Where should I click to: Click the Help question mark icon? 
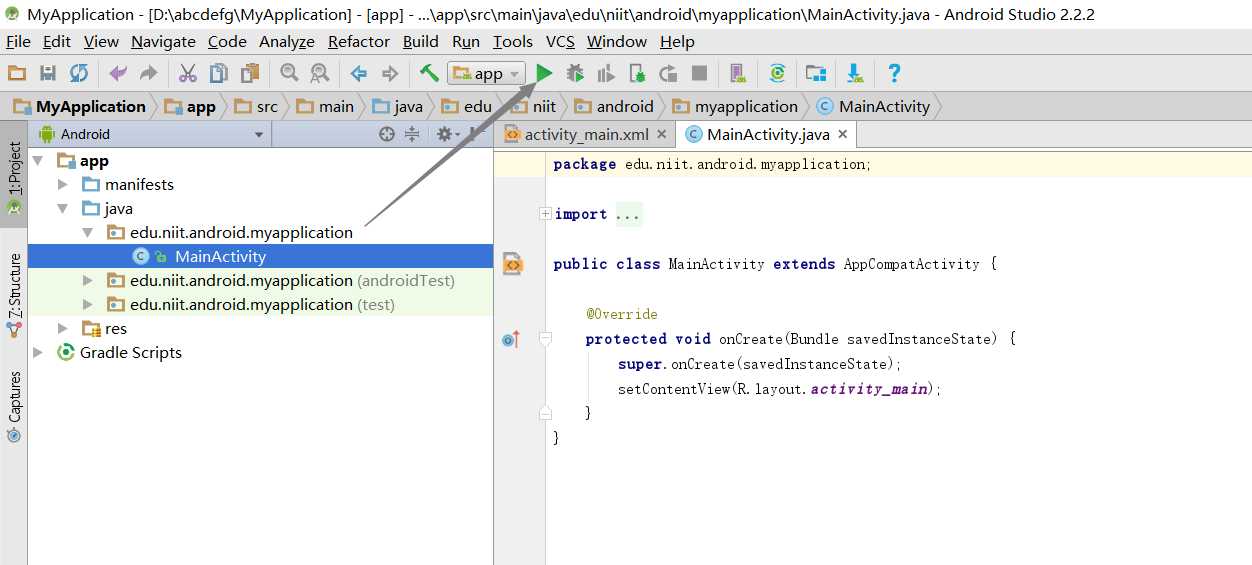894,73
